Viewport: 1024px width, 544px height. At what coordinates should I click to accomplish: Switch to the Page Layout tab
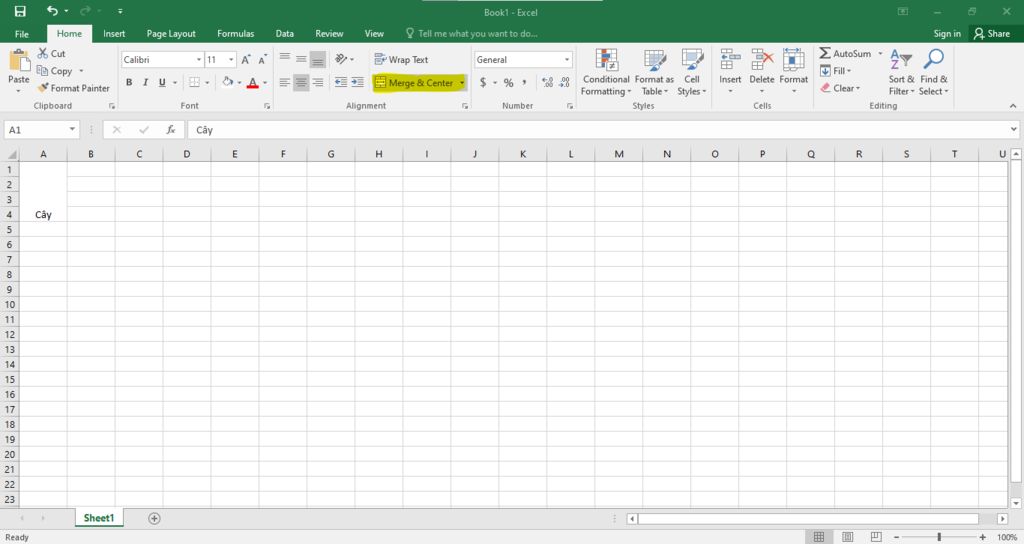(171, 33)
